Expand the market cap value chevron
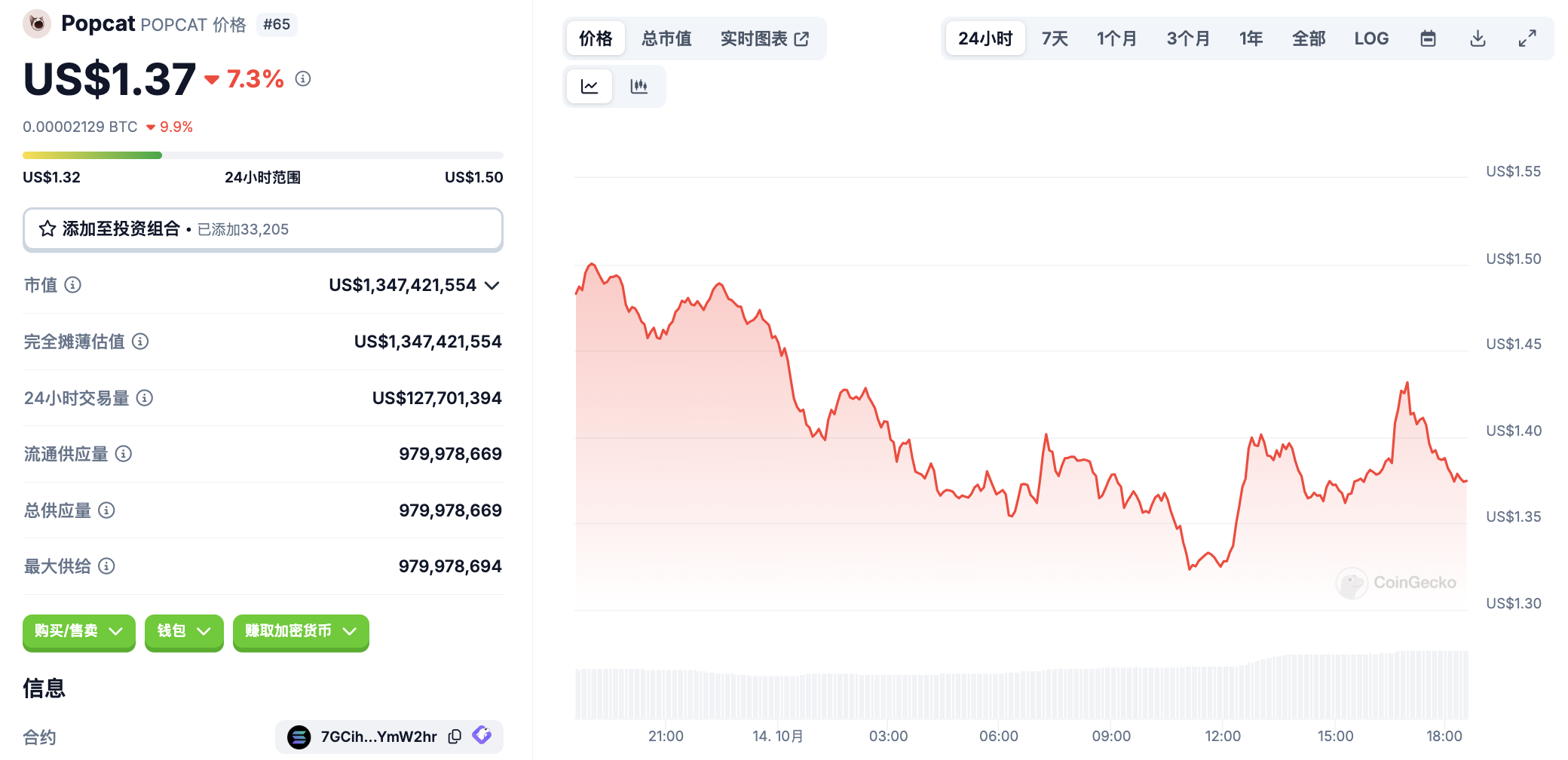 (x=492, y=285)
